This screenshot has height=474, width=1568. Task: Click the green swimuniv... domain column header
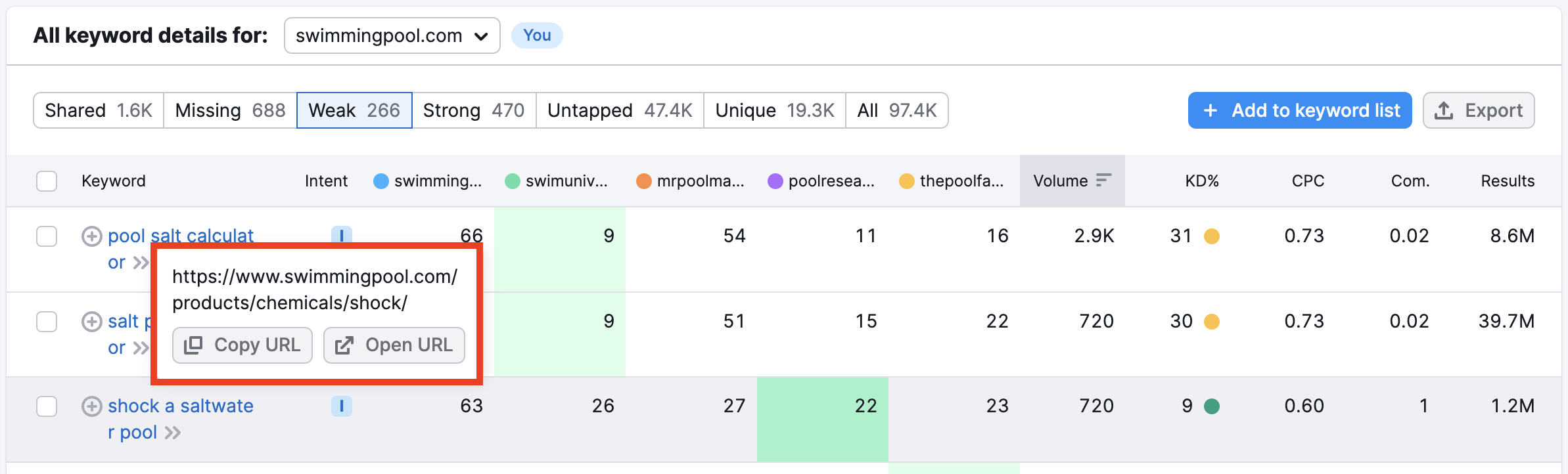pyautogui.click(x=557, y=181)
